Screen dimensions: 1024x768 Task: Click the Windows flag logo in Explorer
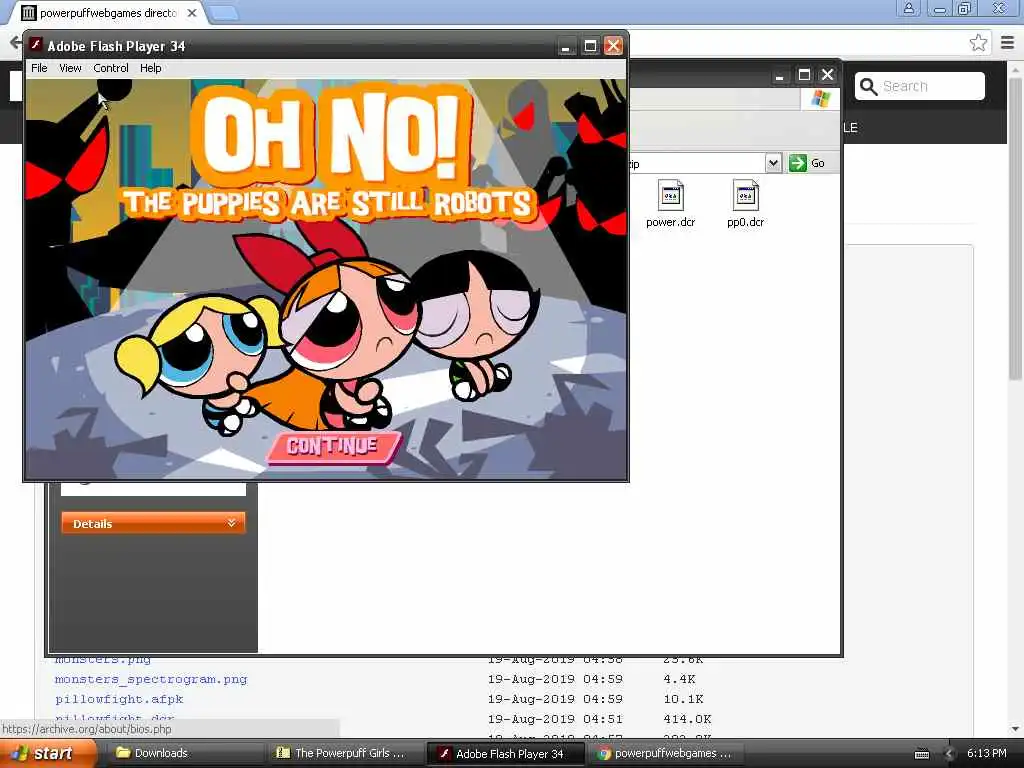pos(820,99)
